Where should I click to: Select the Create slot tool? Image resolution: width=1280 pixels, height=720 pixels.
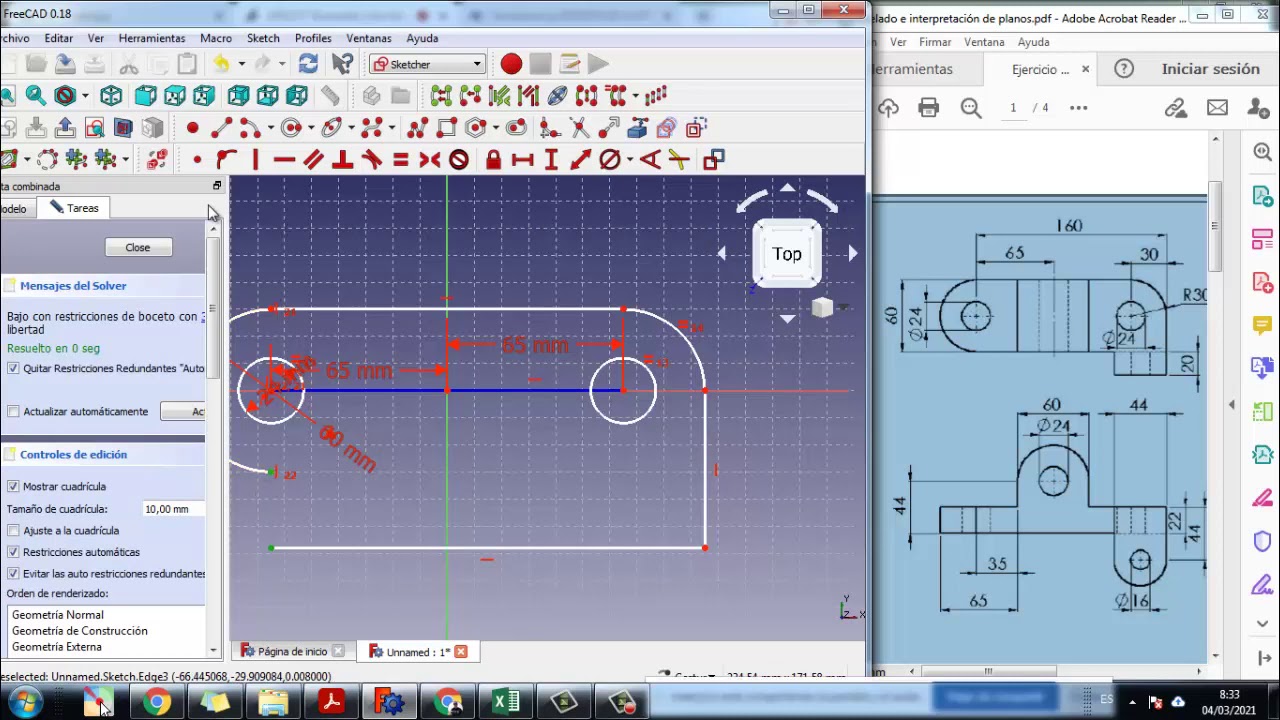click(x=516, y=128)
